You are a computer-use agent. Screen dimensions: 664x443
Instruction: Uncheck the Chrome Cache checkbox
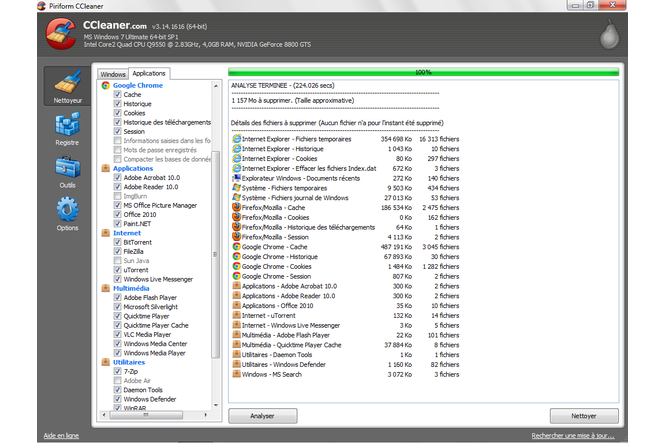(x=118, y=94)
